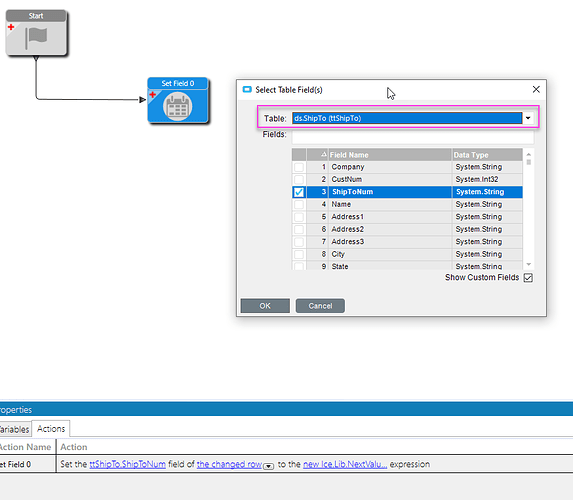Close the Select Table Field(s) dialog

(536, 89)
